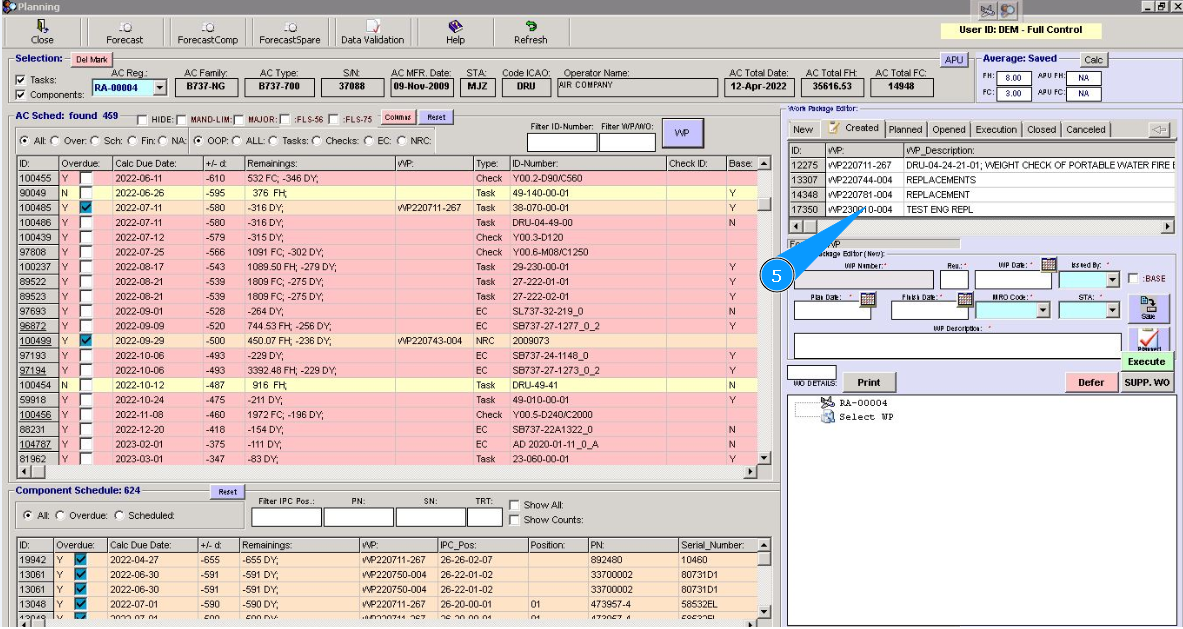Viewport: 1183px width, 629px height.
Task: Open the MRO Code dropdown
Action: click(x=1043, y=311)
